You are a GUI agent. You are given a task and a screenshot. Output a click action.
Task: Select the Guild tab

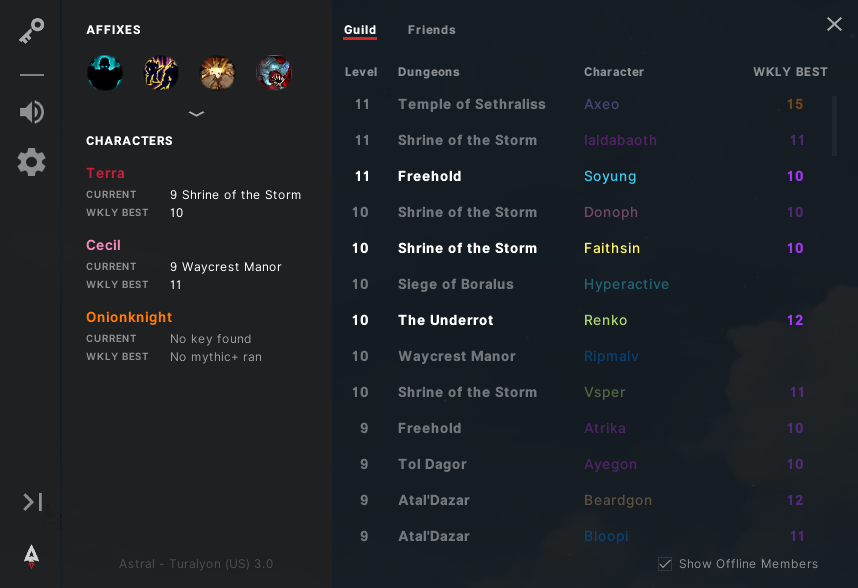360,30
